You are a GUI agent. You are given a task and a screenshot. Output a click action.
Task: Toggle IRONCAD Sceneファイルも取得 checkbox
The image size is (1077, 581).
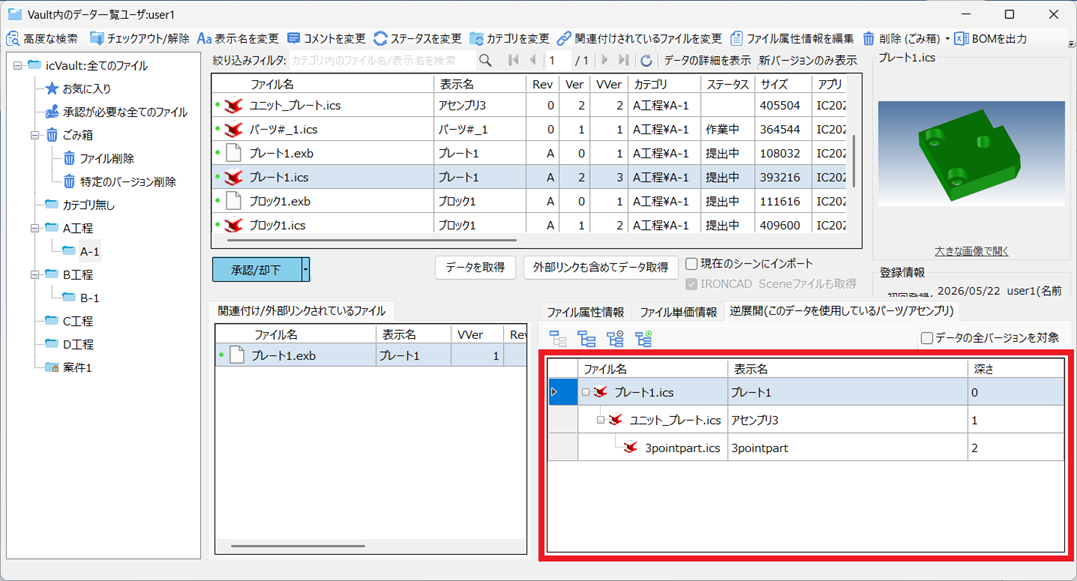click(692, 284)
